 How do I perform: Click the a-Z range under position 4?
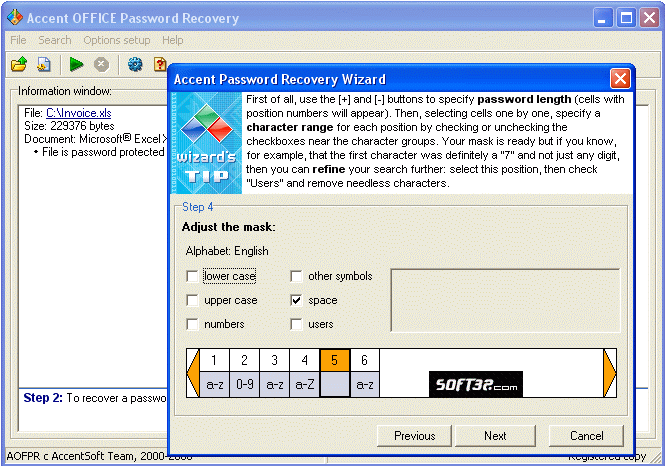point(305,385)
